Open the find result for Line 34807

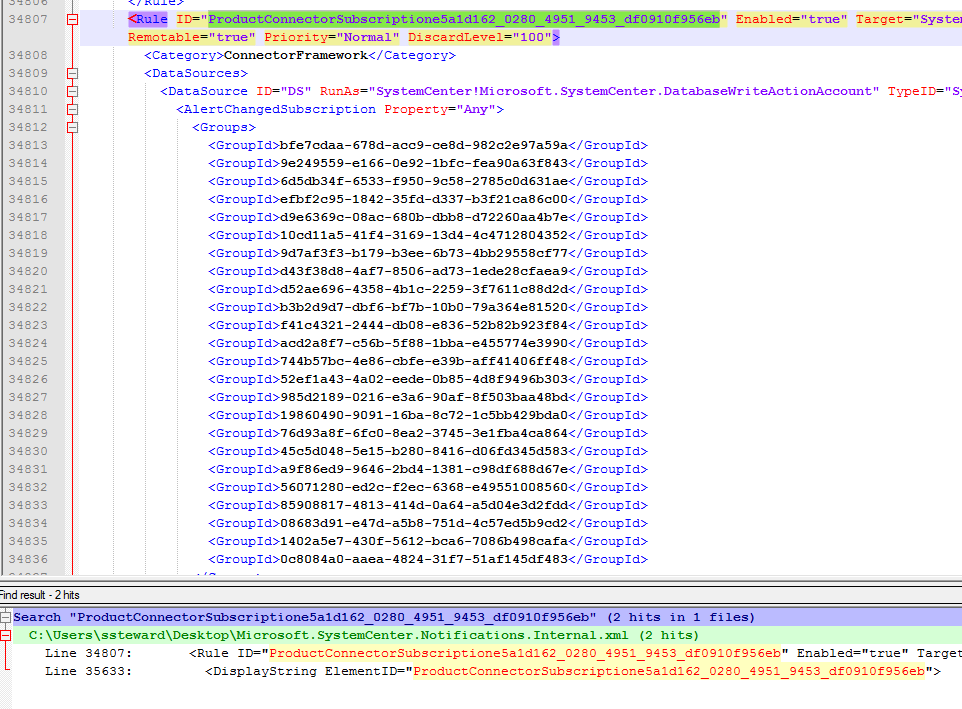tap(503, 654)
